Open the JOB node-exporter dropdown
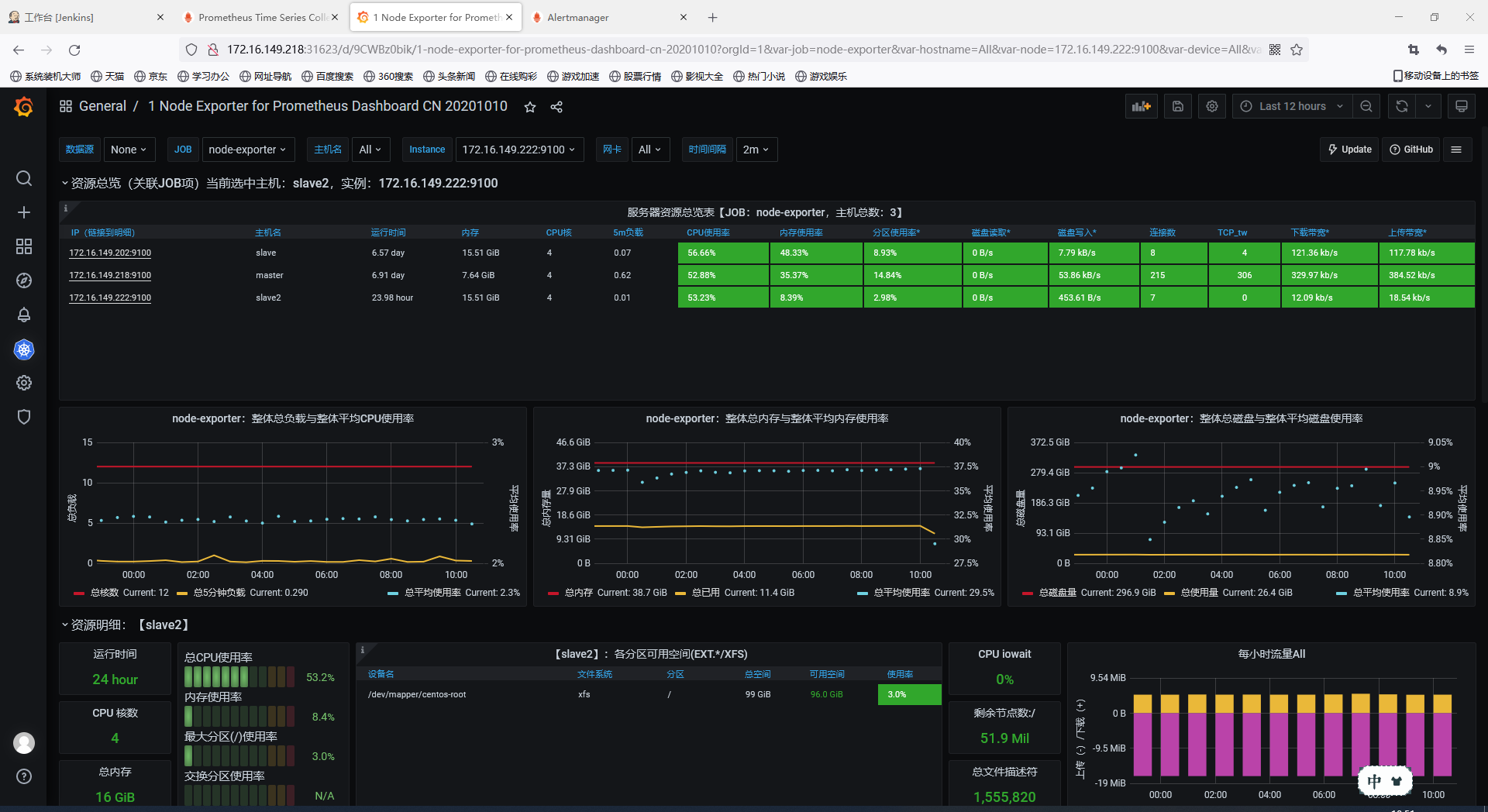The width and height of the screenshot is (1488, 812). pyautogui.click(x=247, y=150)
